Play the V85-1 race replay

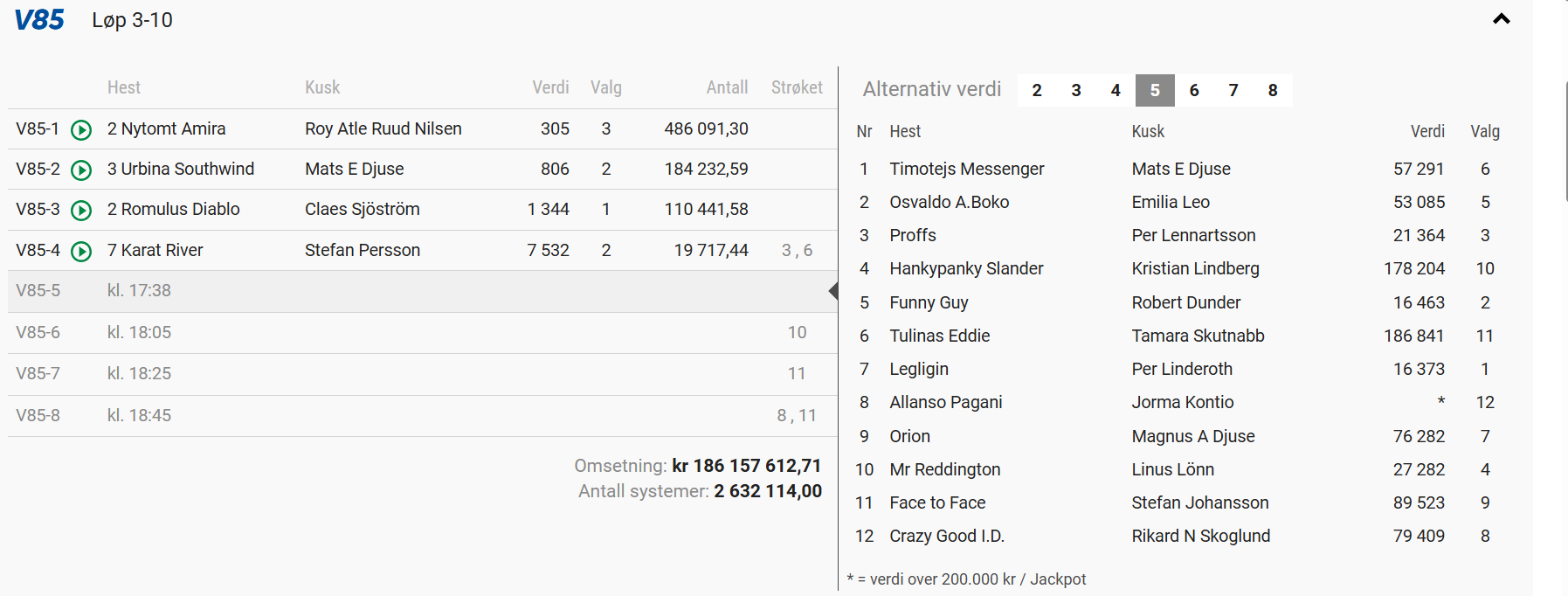point(81,130)
